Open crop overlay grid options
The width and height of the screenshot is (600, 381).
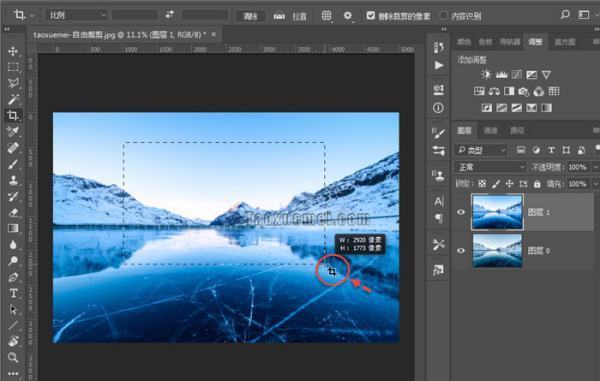pos(326,16)
